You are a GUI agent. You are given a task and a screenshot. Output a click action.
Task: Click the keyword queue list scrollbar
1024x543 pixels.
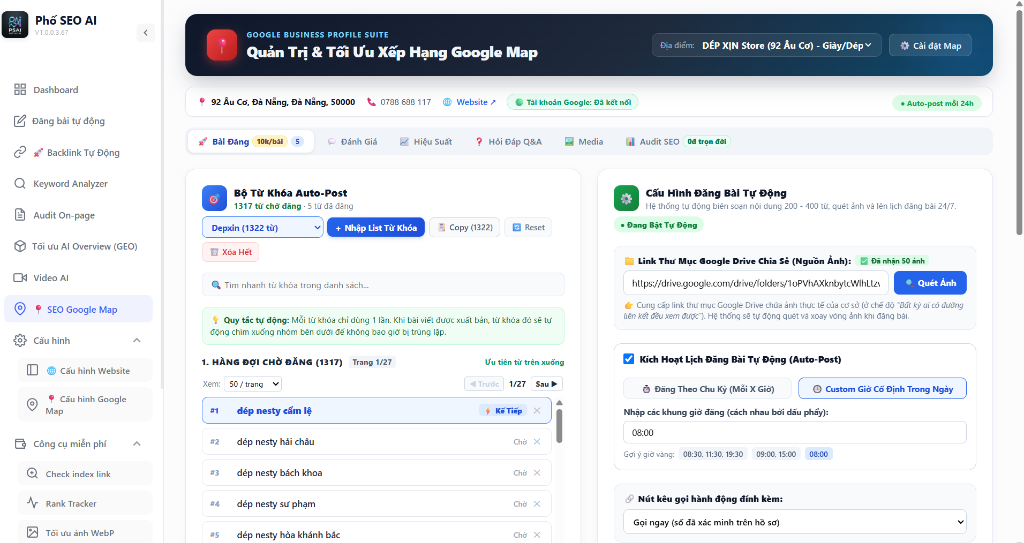559,425
